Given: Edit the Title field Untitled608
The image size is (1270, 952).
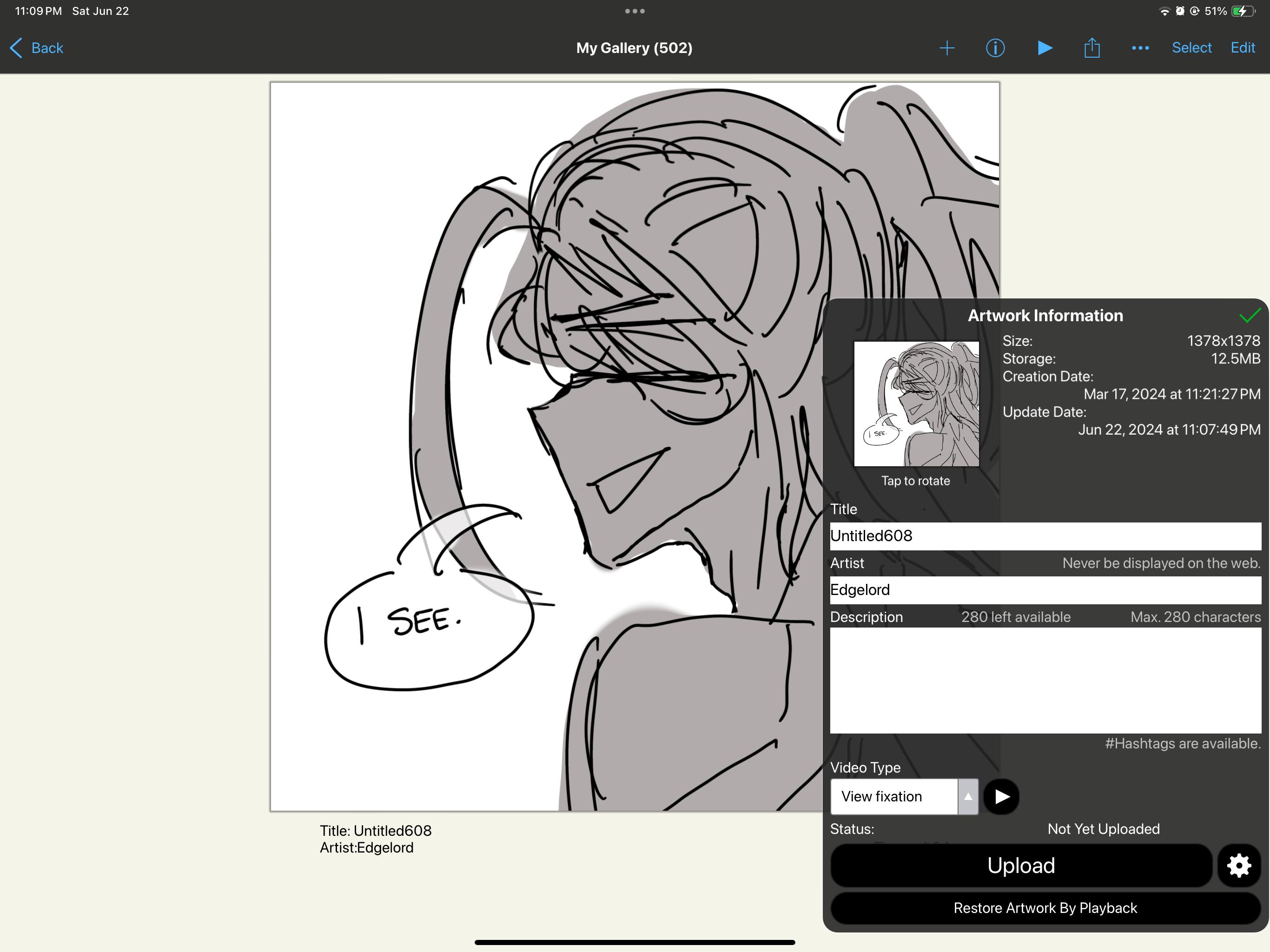Looking at the screenshot, I should pyautogui.click(x=1045, y=535).
